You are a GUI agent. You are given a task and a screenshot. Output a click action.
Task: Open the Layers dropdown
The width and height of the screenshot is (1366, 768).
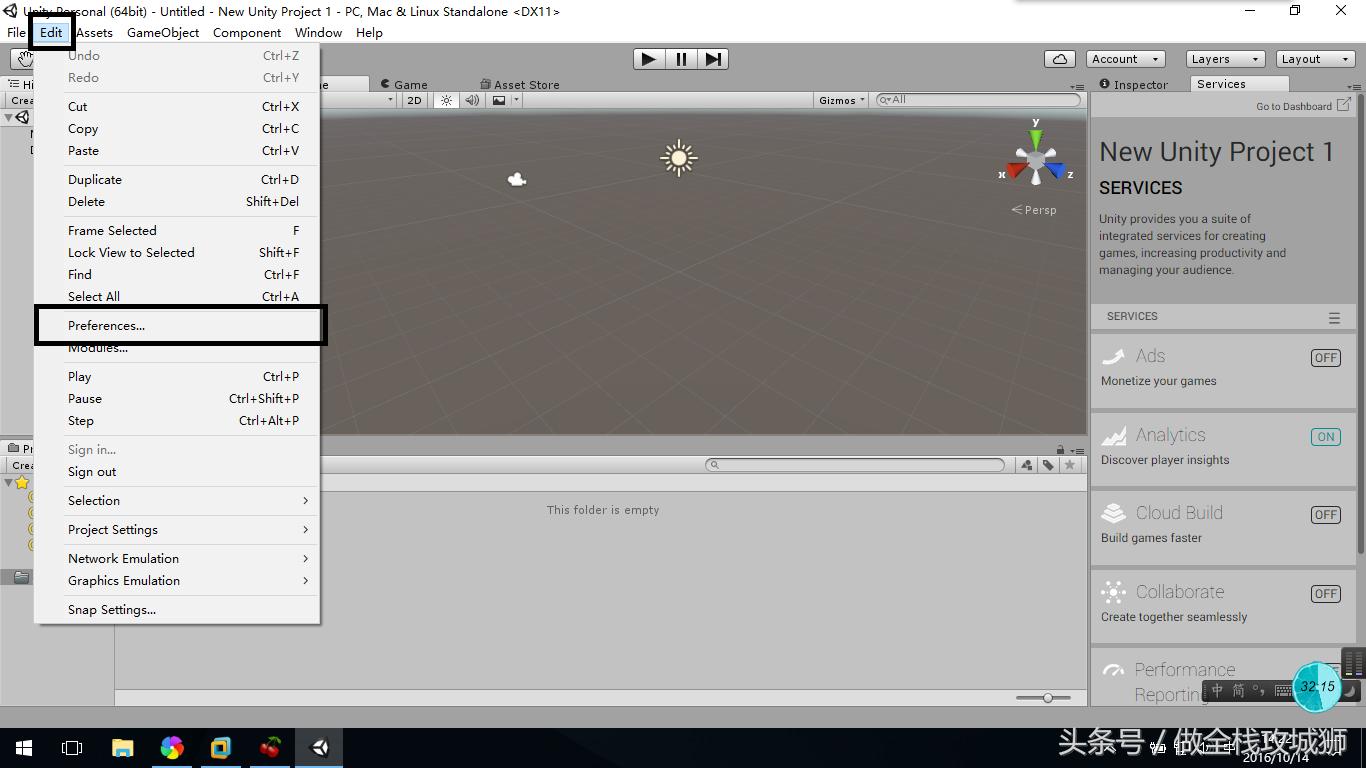click(1222, 58)
